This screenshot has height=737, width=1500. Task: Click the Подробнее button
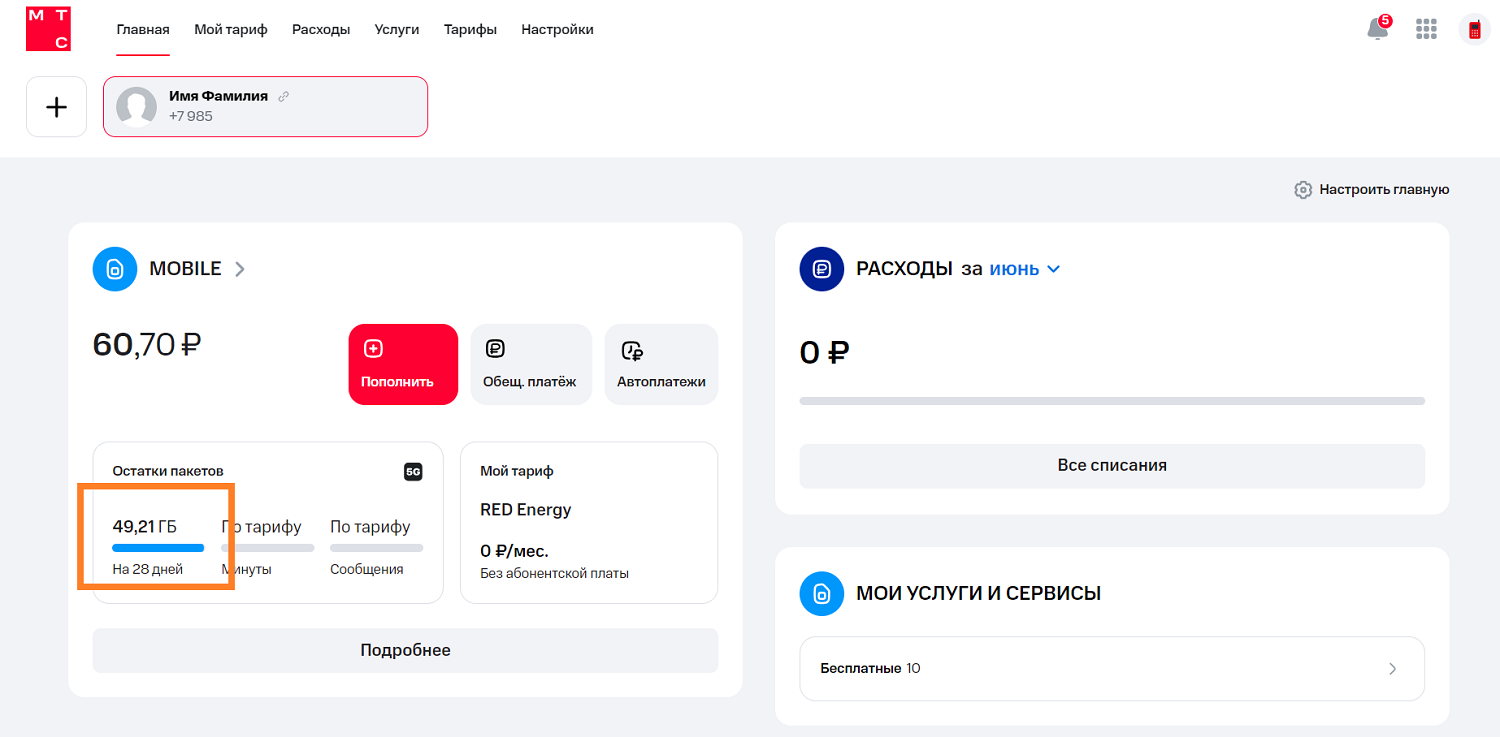pyautogui.click(x=405, y=650)
